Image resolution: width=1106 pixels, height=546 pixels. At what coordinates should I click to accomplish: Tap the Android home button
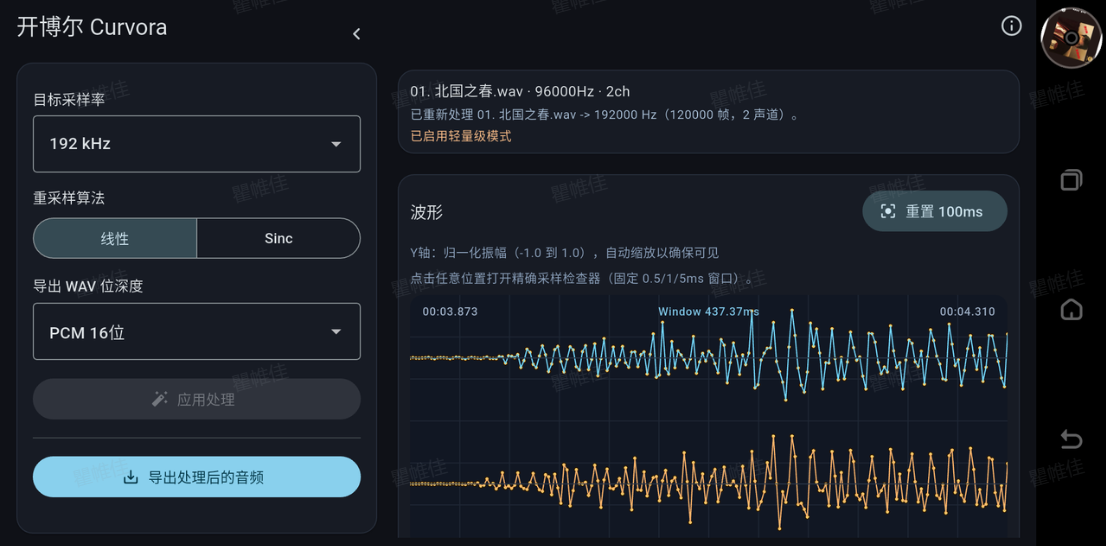tap(1071, 309)
